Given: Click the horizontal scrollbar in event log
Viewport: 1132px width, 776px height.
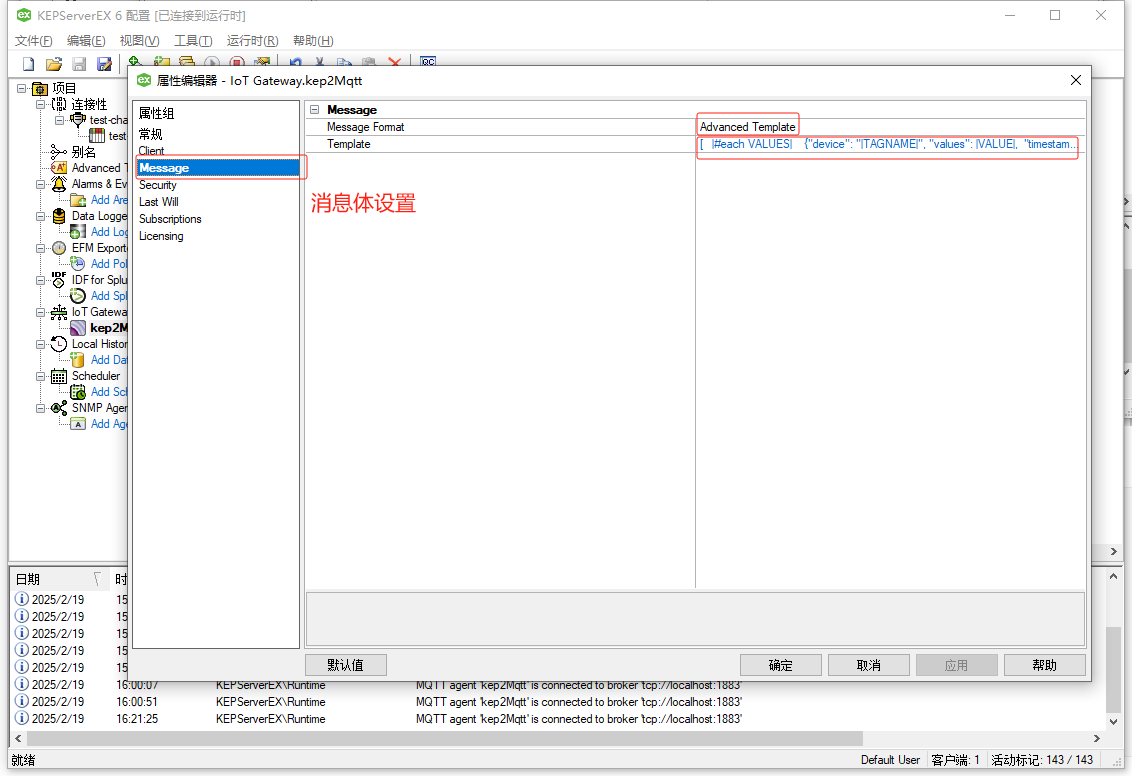Looking at the screenshot, I should [x=445, y=738].
